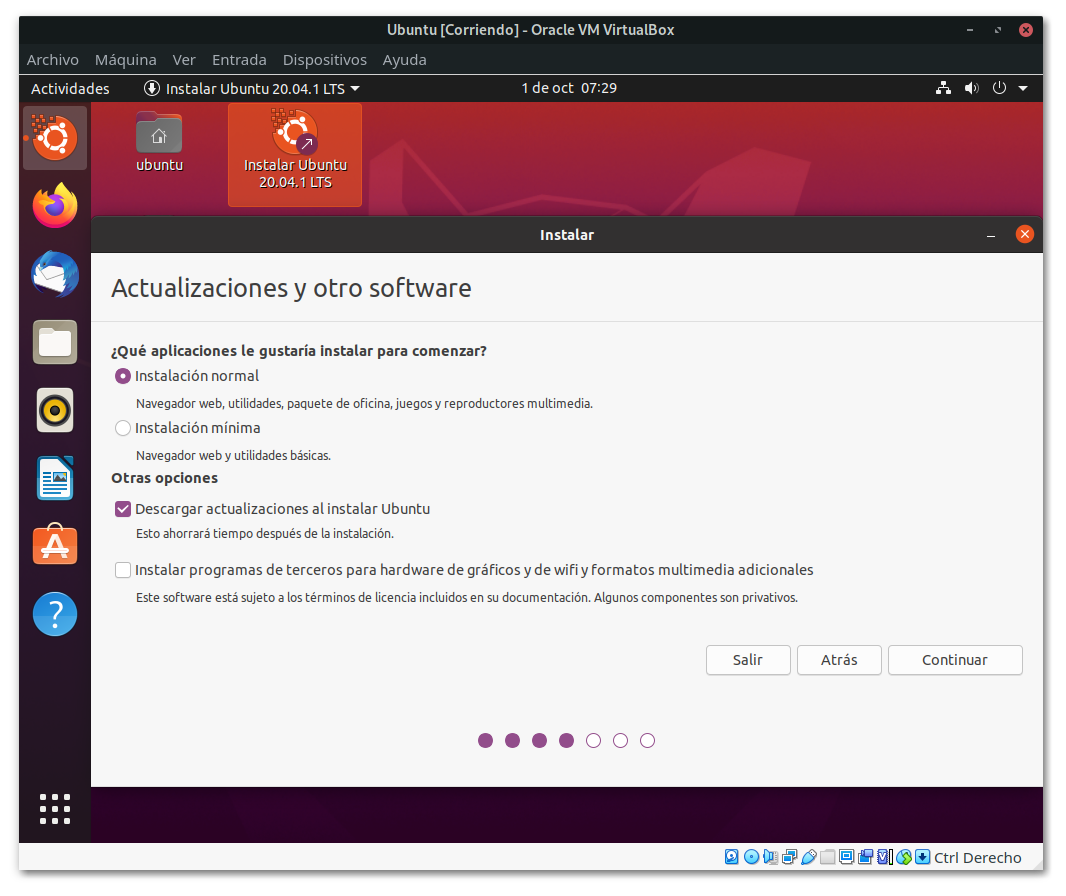The height and width of the screenshot is (896, 1066).
Task: Click the Otras opciones heading
Action: pyautogui.click(x=165, y=478)
